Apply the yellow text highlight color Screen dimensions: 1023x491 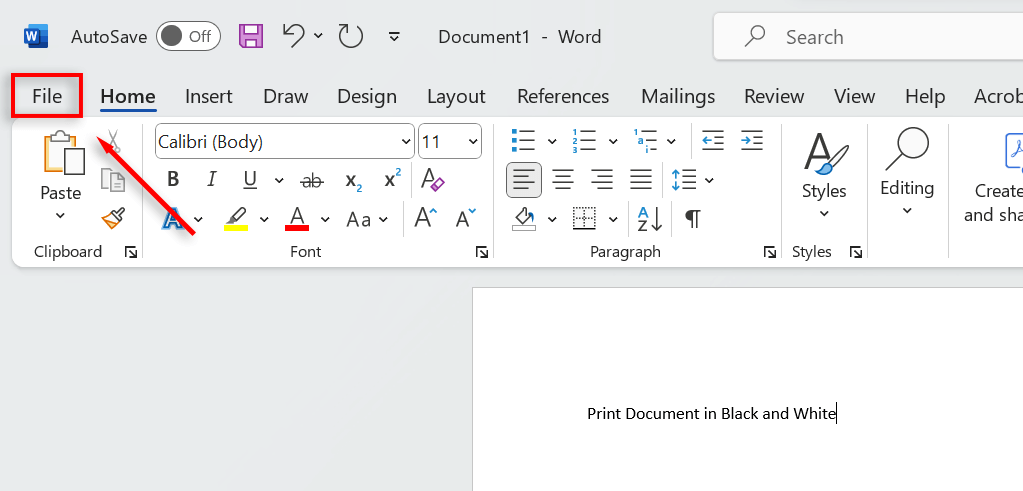[x=235, y=218]
